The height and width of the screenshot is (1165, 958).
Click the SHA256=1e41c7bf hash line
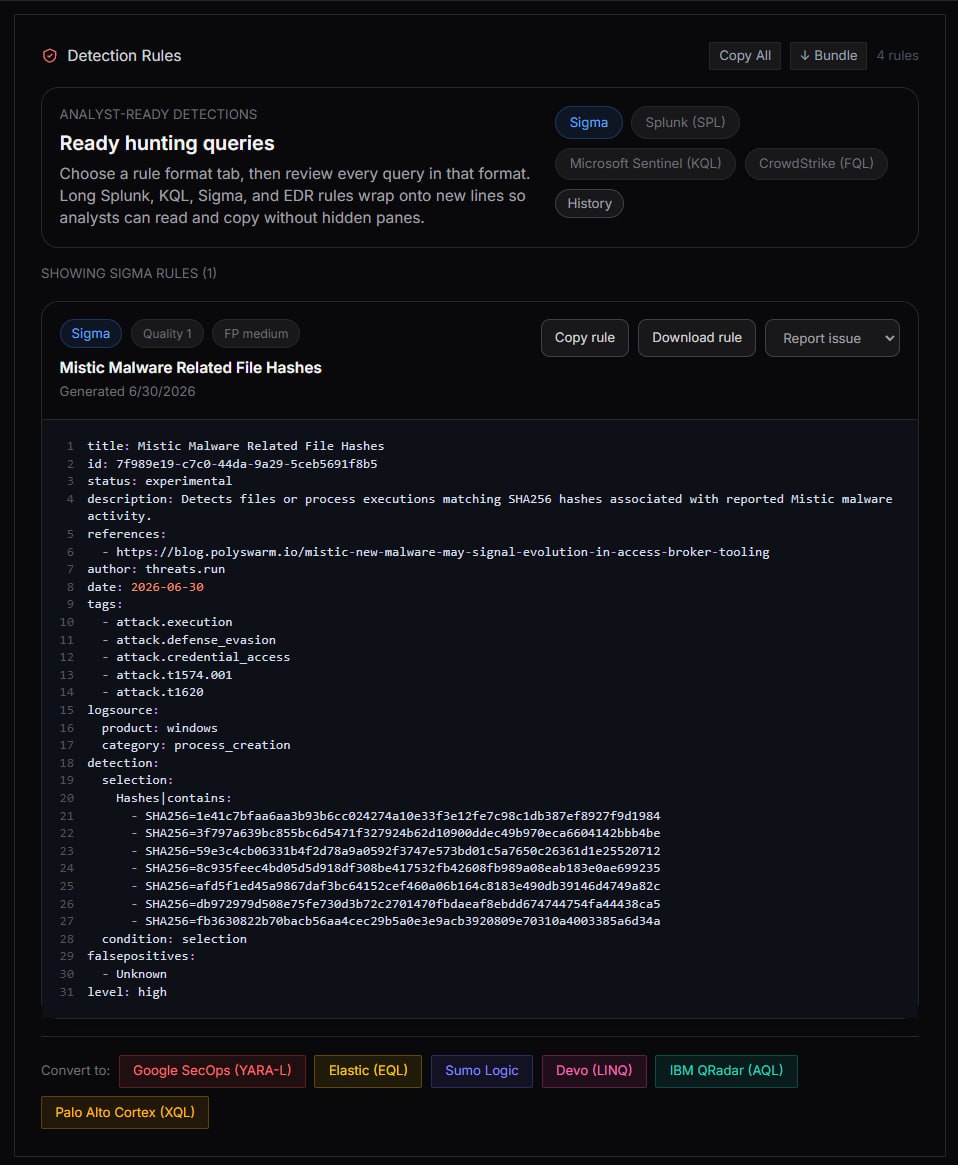(x=395, y=816)
